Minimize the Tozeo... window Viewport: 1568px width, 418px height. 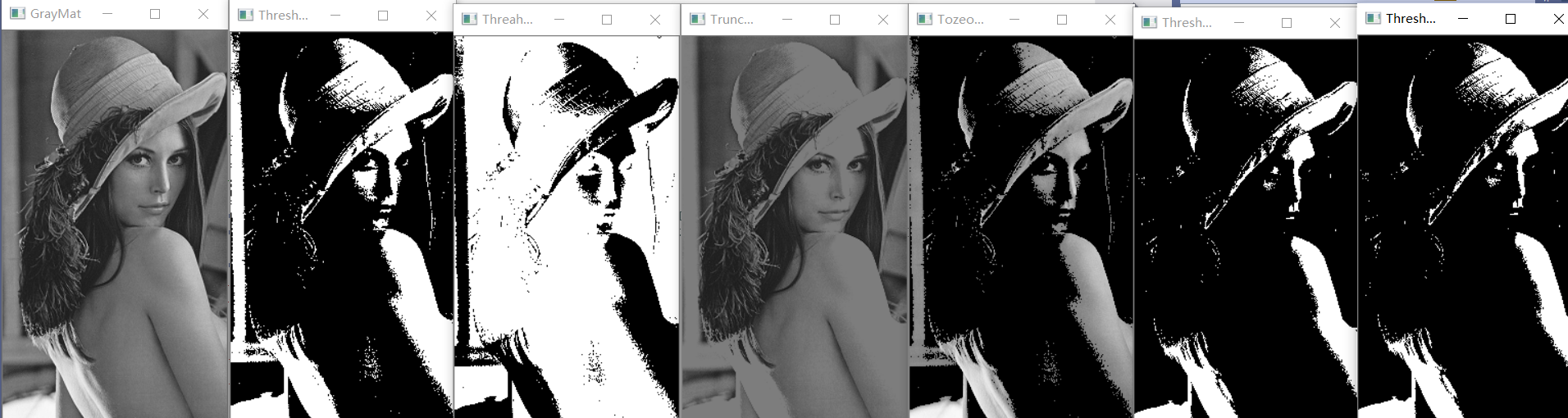(x=1014, y=19)
